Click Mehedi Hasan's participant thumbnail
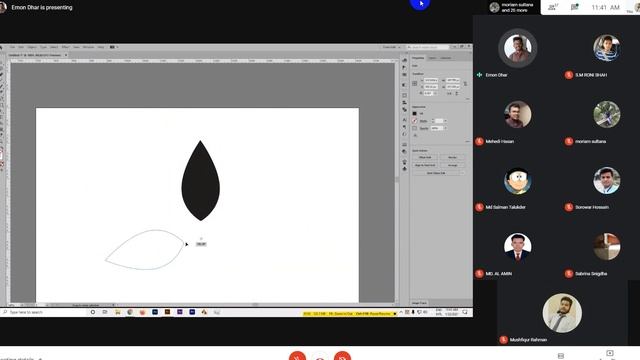The width and height of the screenshot is (640, 360). point(518,114)
